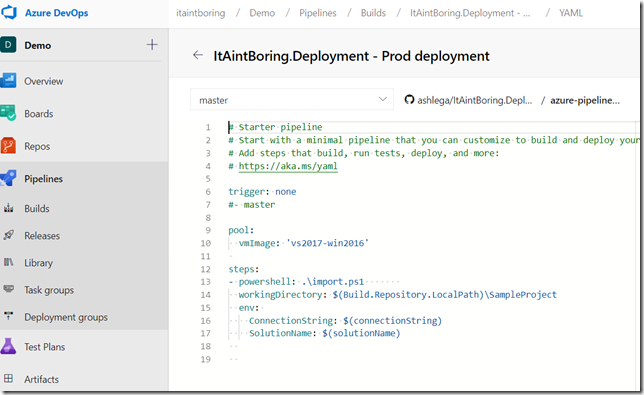
Task: Click the 'env:' line in editor
Action: [x=249, y=308]
